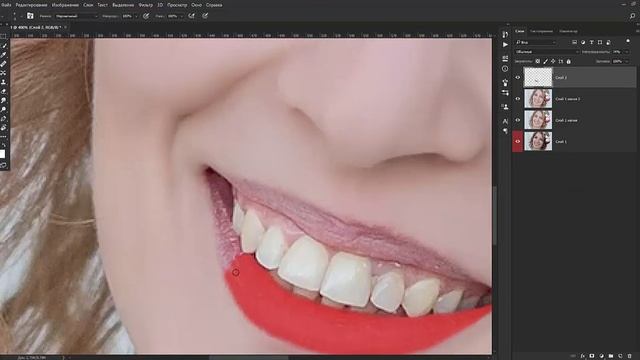Enable airbrush-style build-up icon
Image resolution: width=640 pixels, height=360 pixels.
[191, 16]
